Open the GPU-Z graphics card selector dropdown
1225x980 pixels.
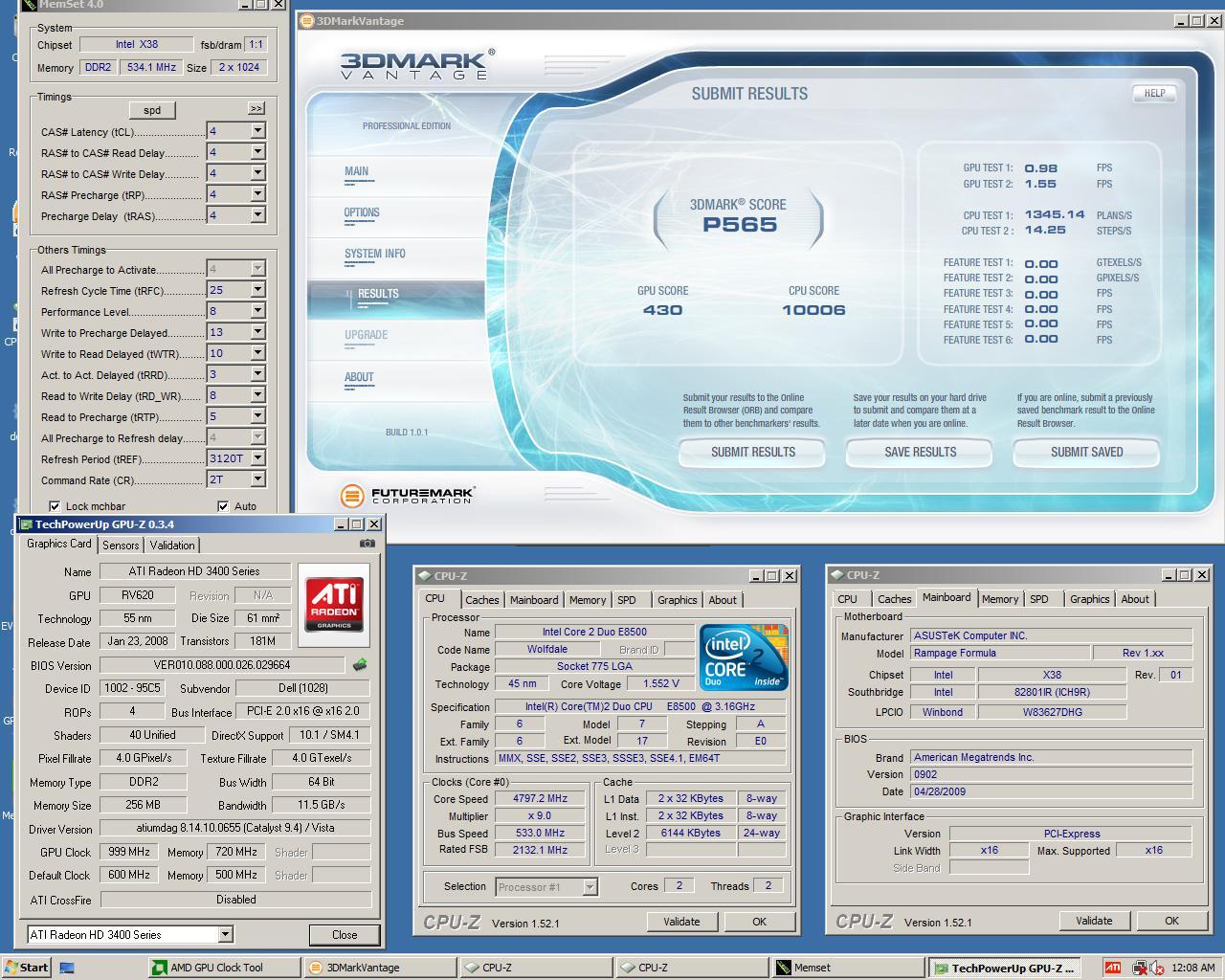pyautogui.click(x=226, y=934)
